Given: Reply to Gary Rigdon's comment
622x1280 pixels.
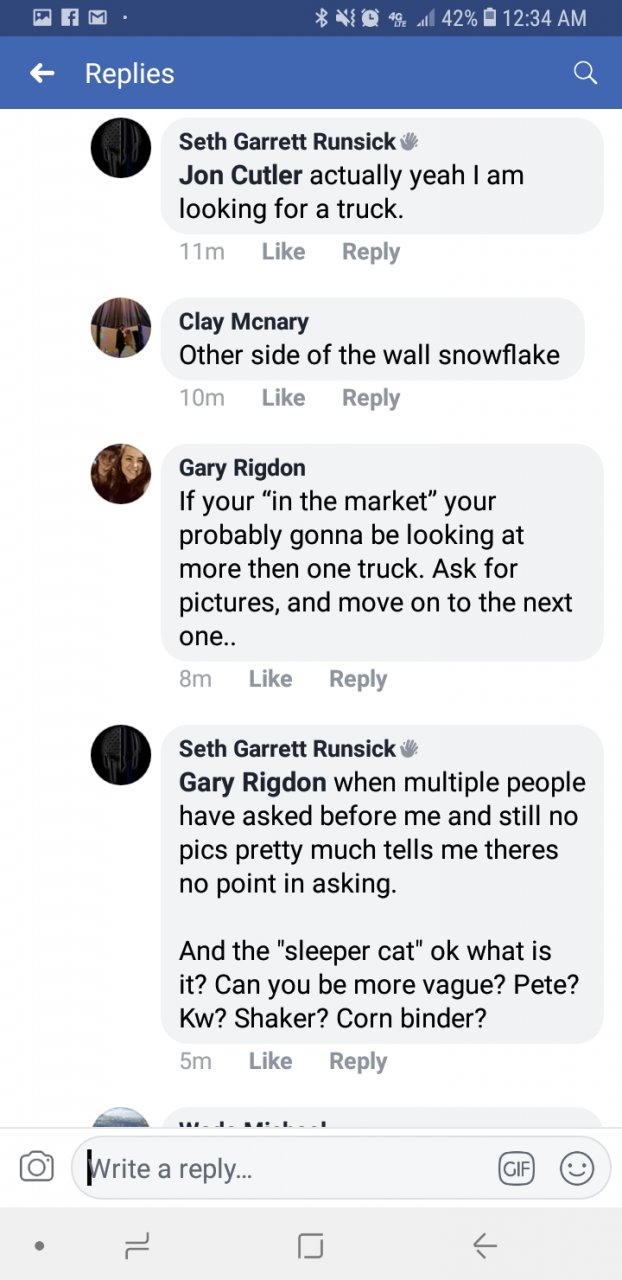Looking at the screenshot, I should coord(358,679).
